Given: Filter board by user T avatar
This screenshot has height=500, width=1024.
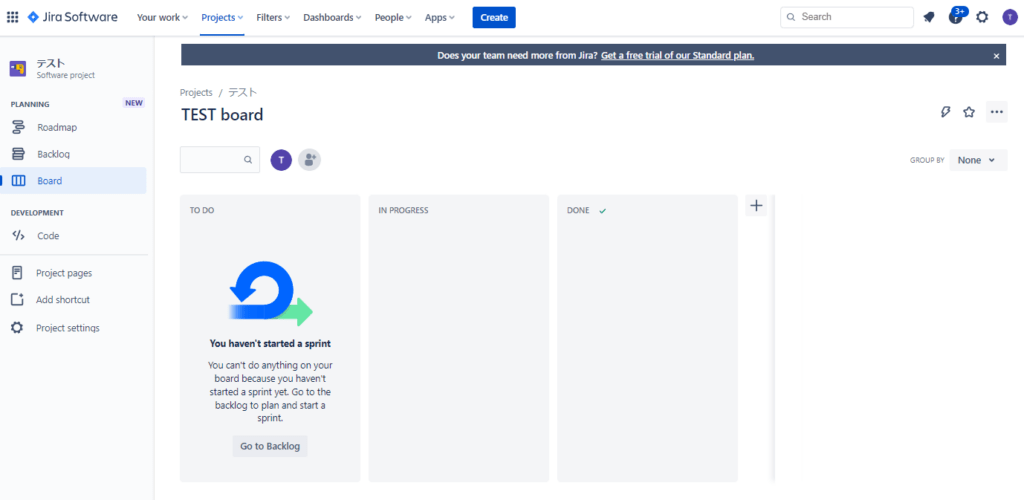Looking at the screenshot, I should (x=281, y=160).
